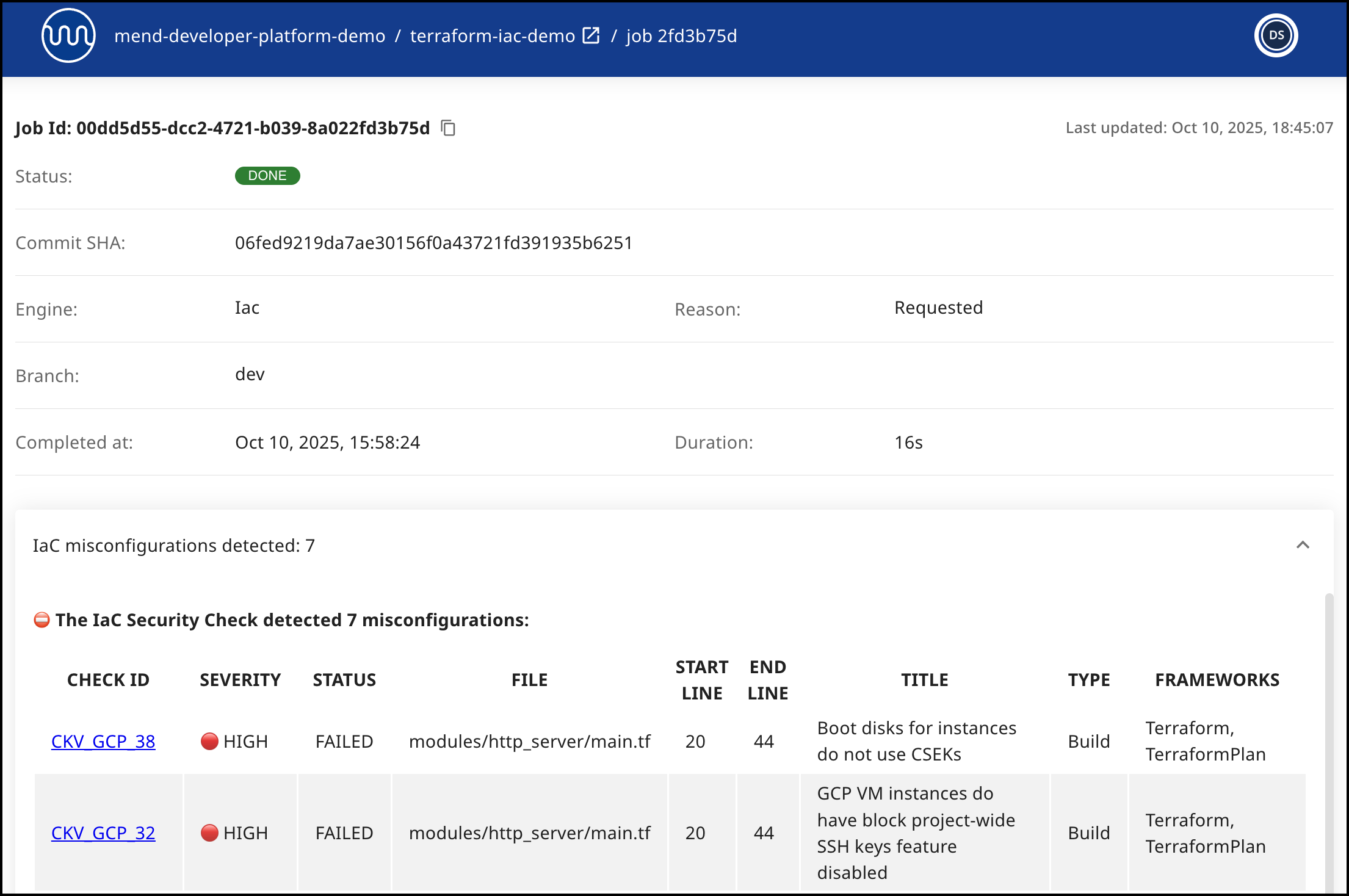Navigate to mend-developer-platform-demo breadcrumb

[x=250, y=36]
